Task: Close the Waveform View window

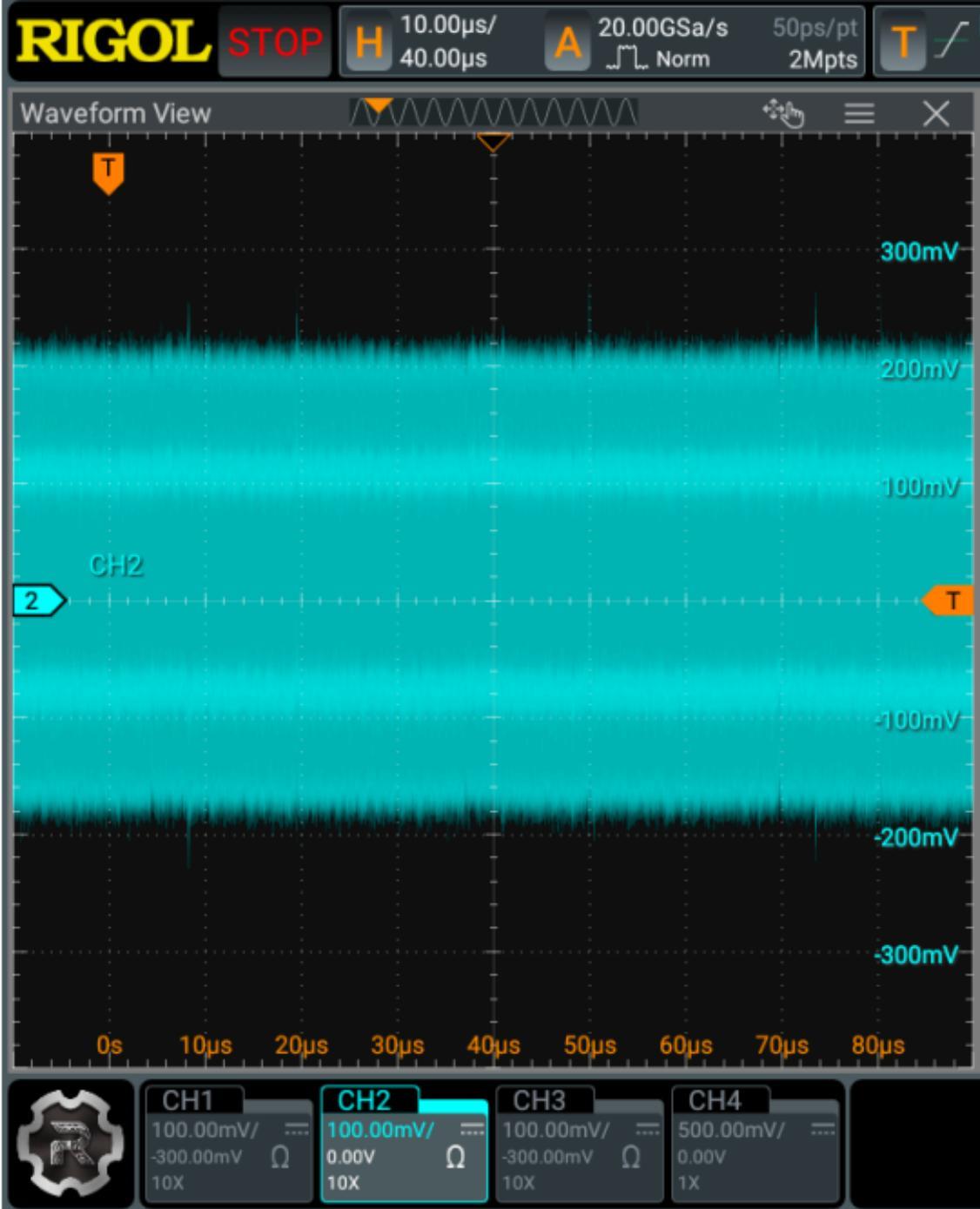Action: click(x=936, y=113)
